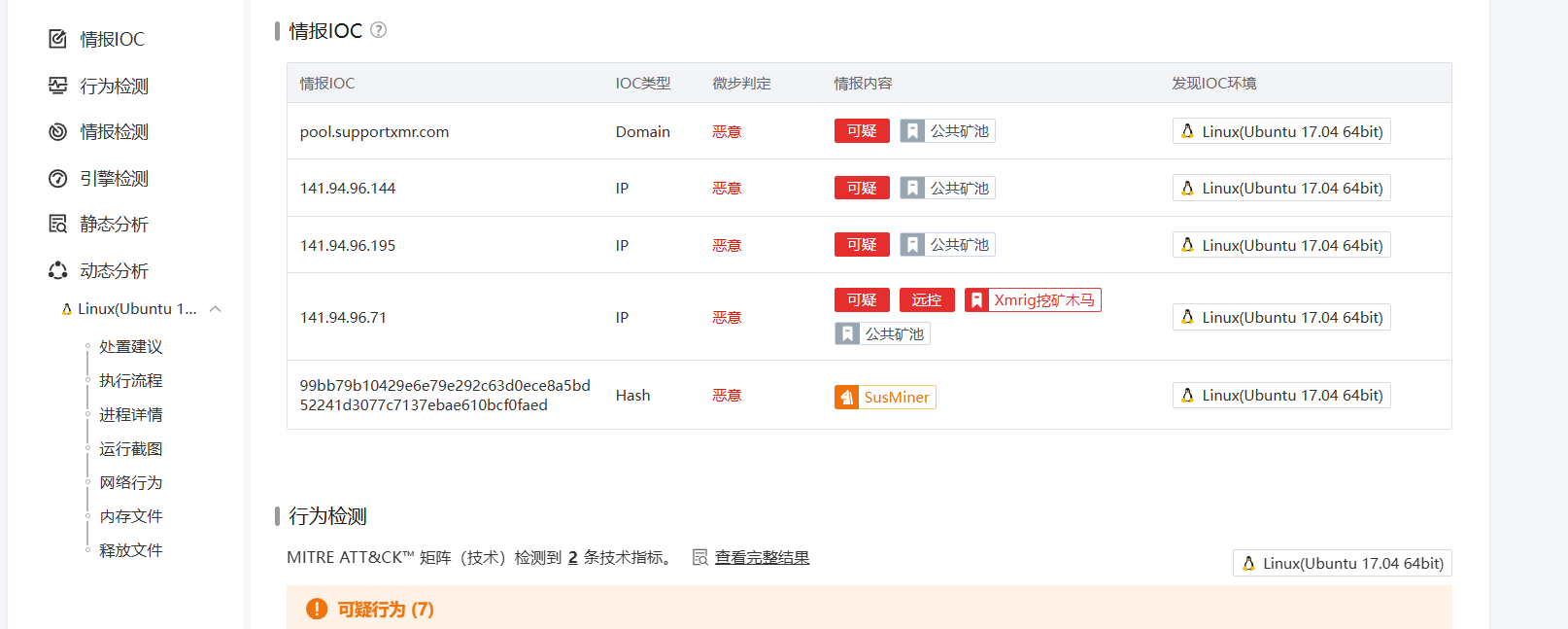Click penguin icon in pool.supportxmr.com environment tag

pyautogui.click(x=1187, y=131)
